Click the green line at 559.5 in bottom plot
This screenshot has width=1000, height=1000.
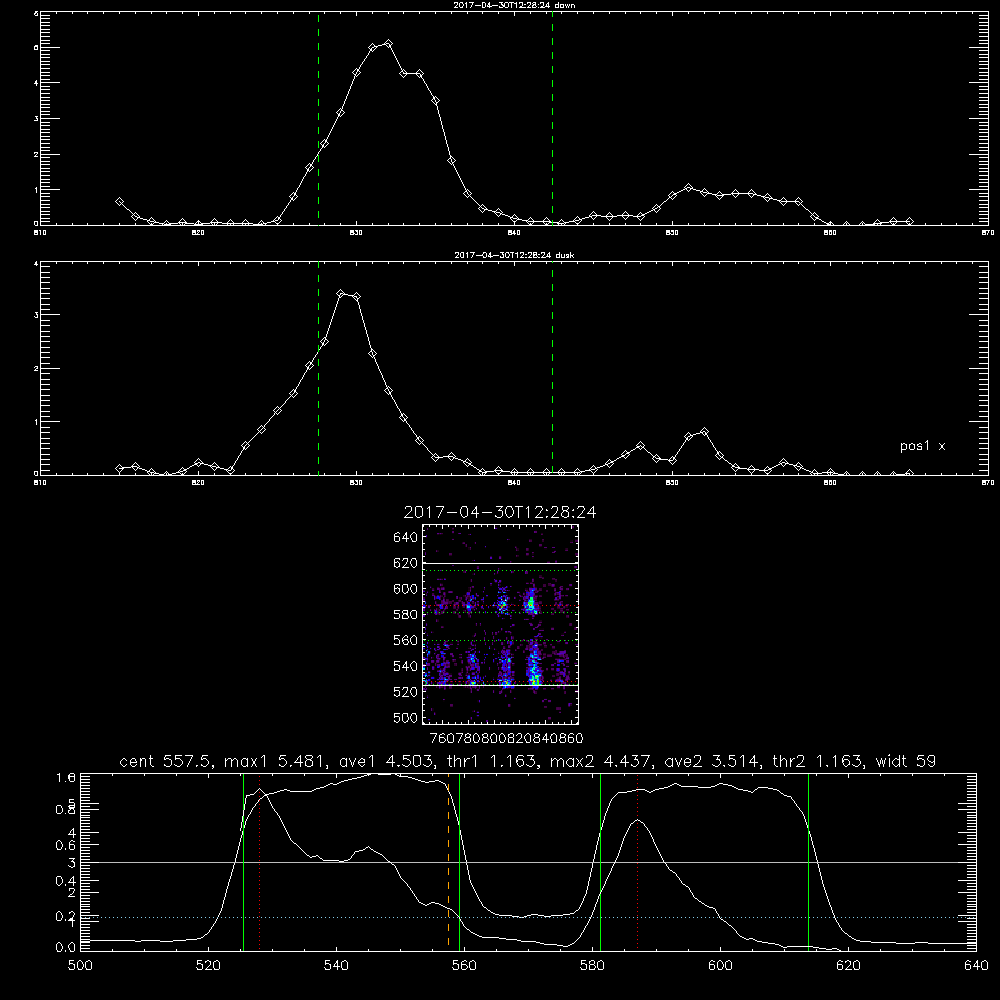(460, 861)
